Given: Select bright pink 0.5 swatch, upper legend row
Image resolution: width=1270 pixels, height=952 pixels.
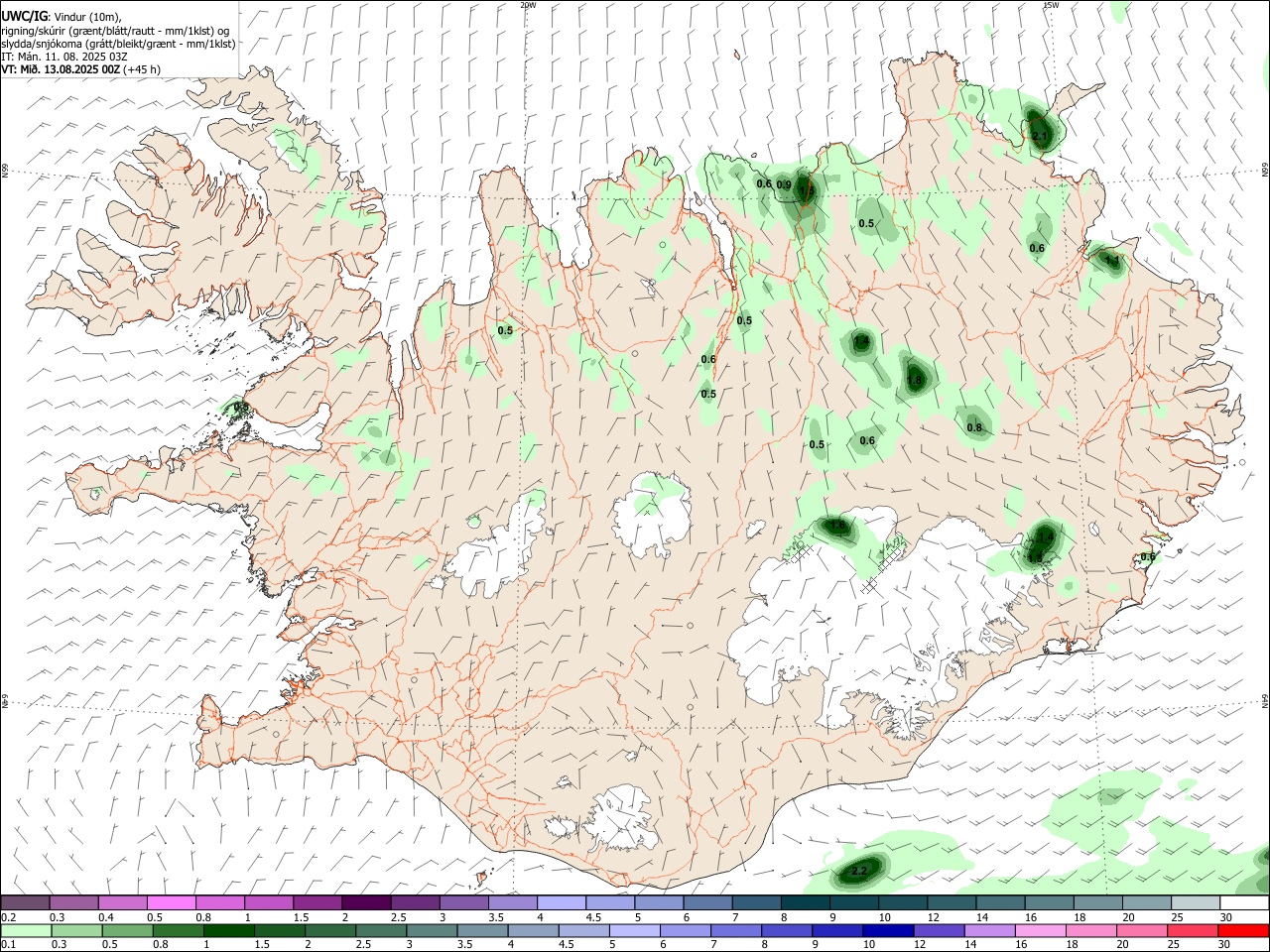Looking at the screenshot, I should pos(171,903).
